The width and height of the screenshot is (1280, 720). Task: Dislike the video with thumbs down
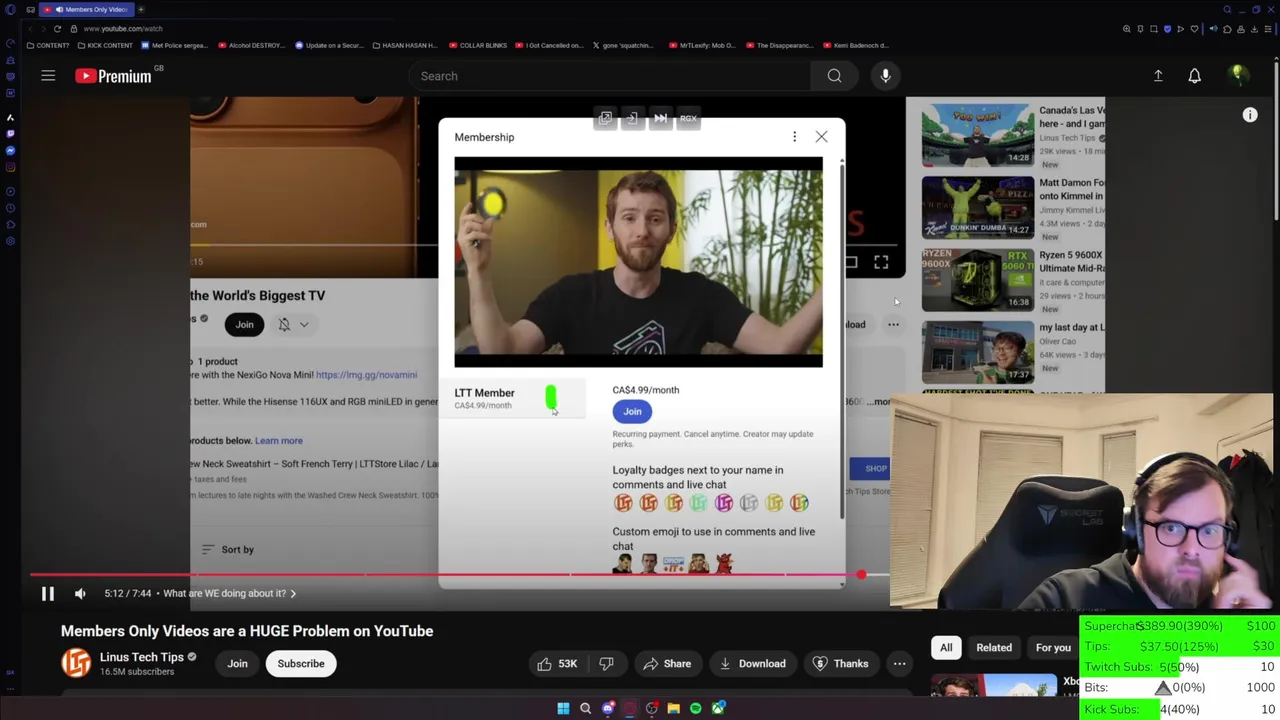[606, 664]
